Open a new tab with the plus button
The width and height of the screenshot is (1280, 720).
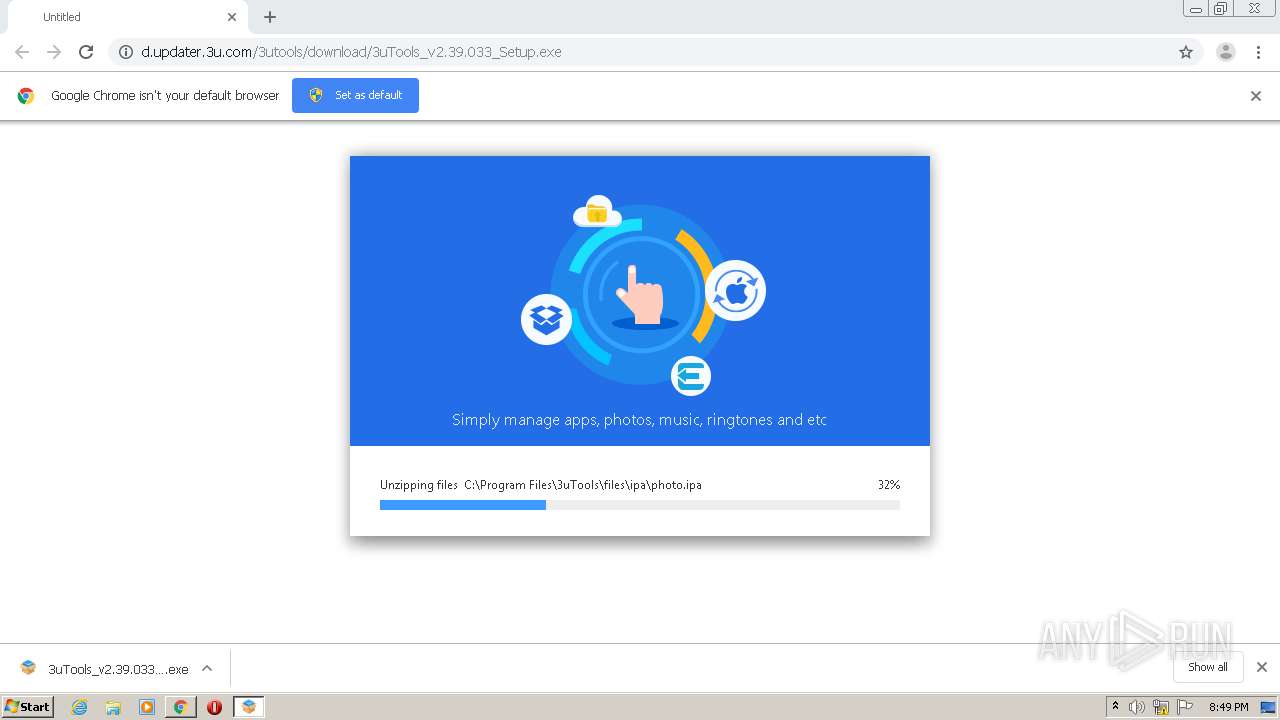[x=270, y=17]
